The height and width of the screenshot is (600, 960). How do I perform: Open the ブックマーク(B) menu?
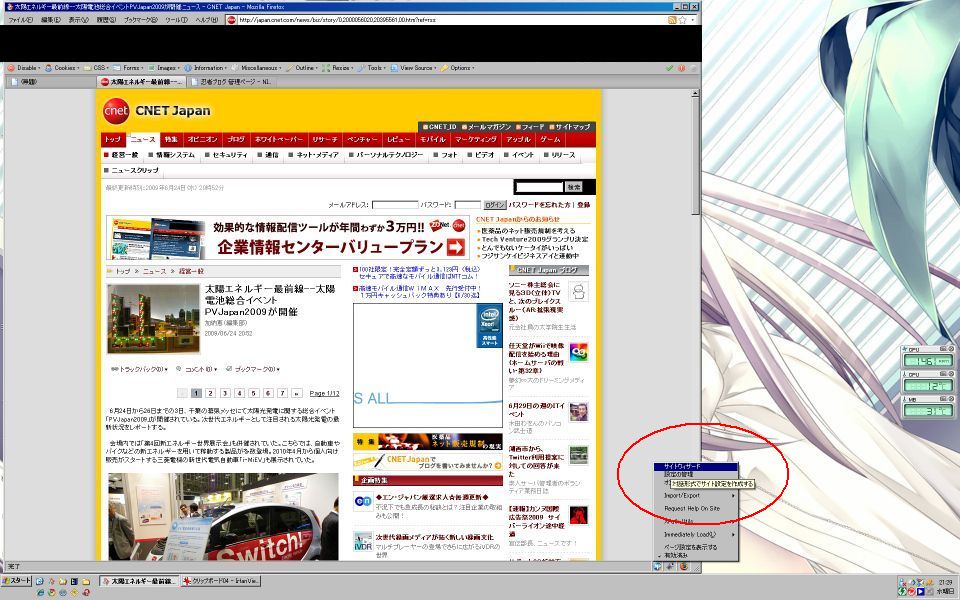click(140, 20)
